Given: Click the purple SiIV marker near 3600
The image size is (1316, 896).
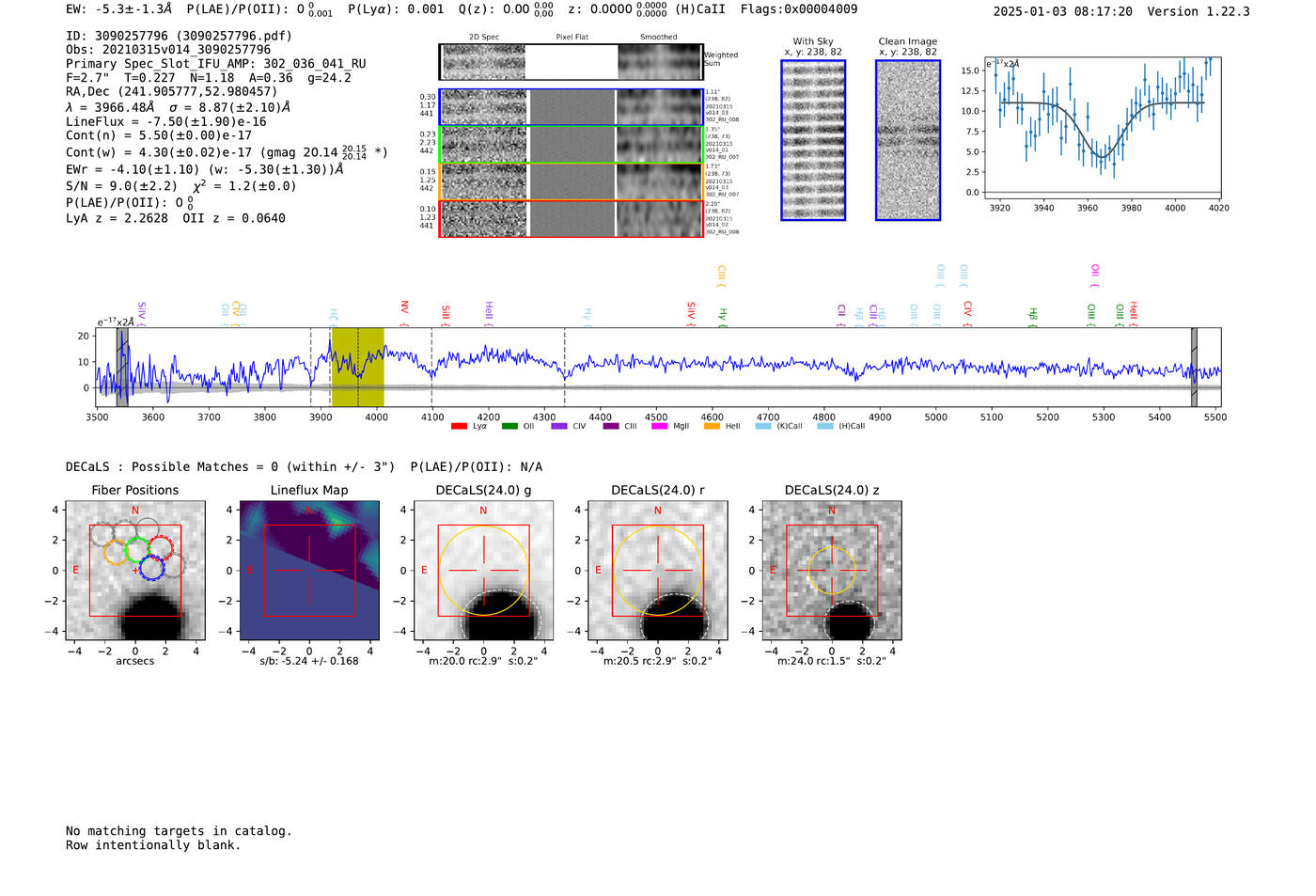Looking at the screenshot, I should pos(141,314).
